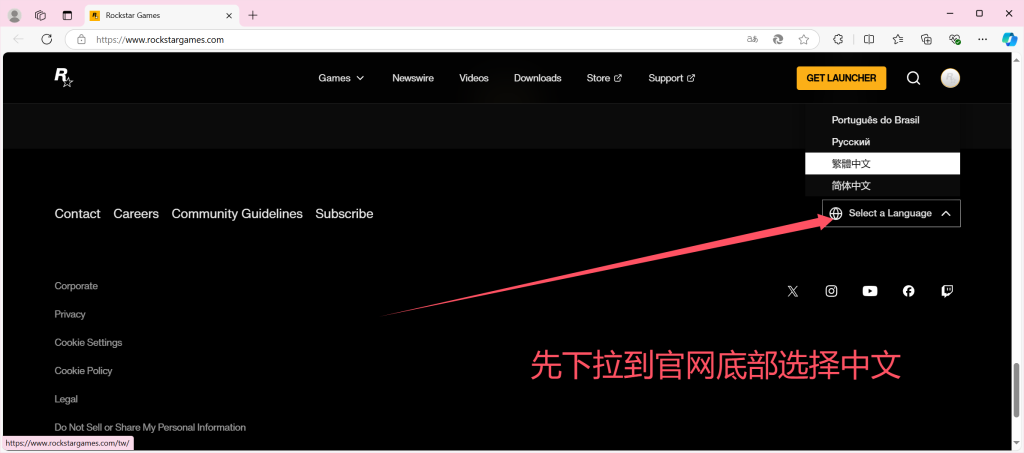Click the Subscribe link
1024x453 pixels.
coord(344,213)
